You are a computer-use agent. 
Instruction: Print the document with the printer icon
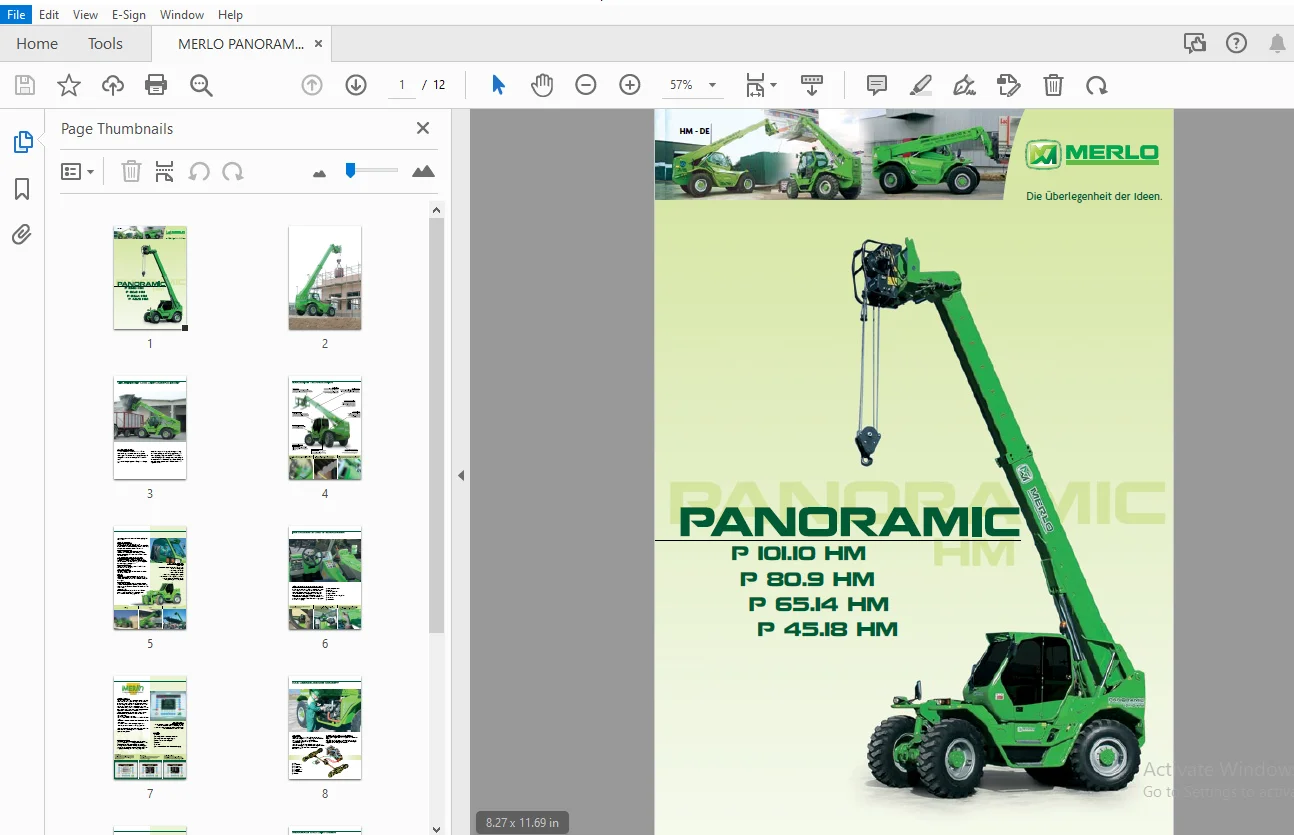point(156,86)
